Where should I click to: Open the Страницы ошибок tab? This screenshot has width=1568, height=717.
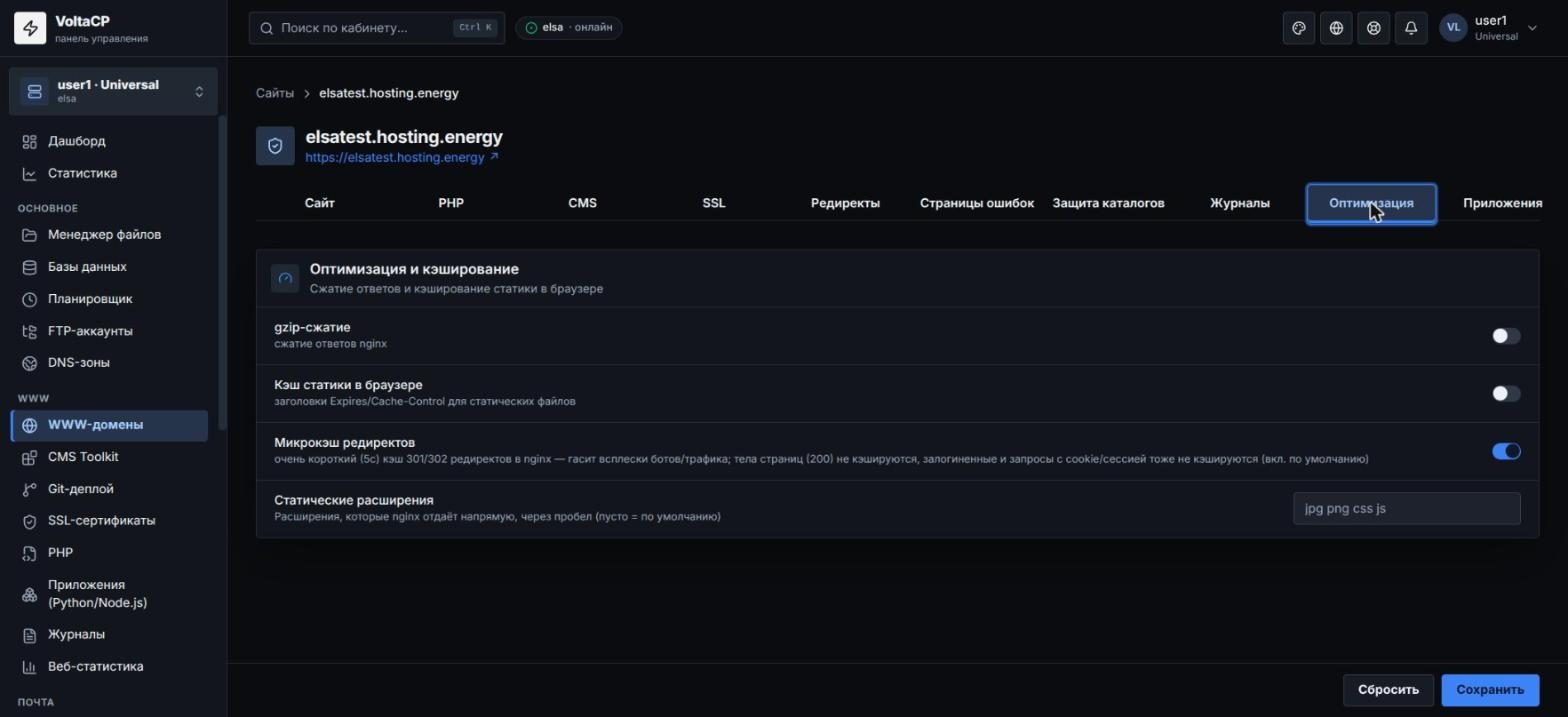point(977,203)
